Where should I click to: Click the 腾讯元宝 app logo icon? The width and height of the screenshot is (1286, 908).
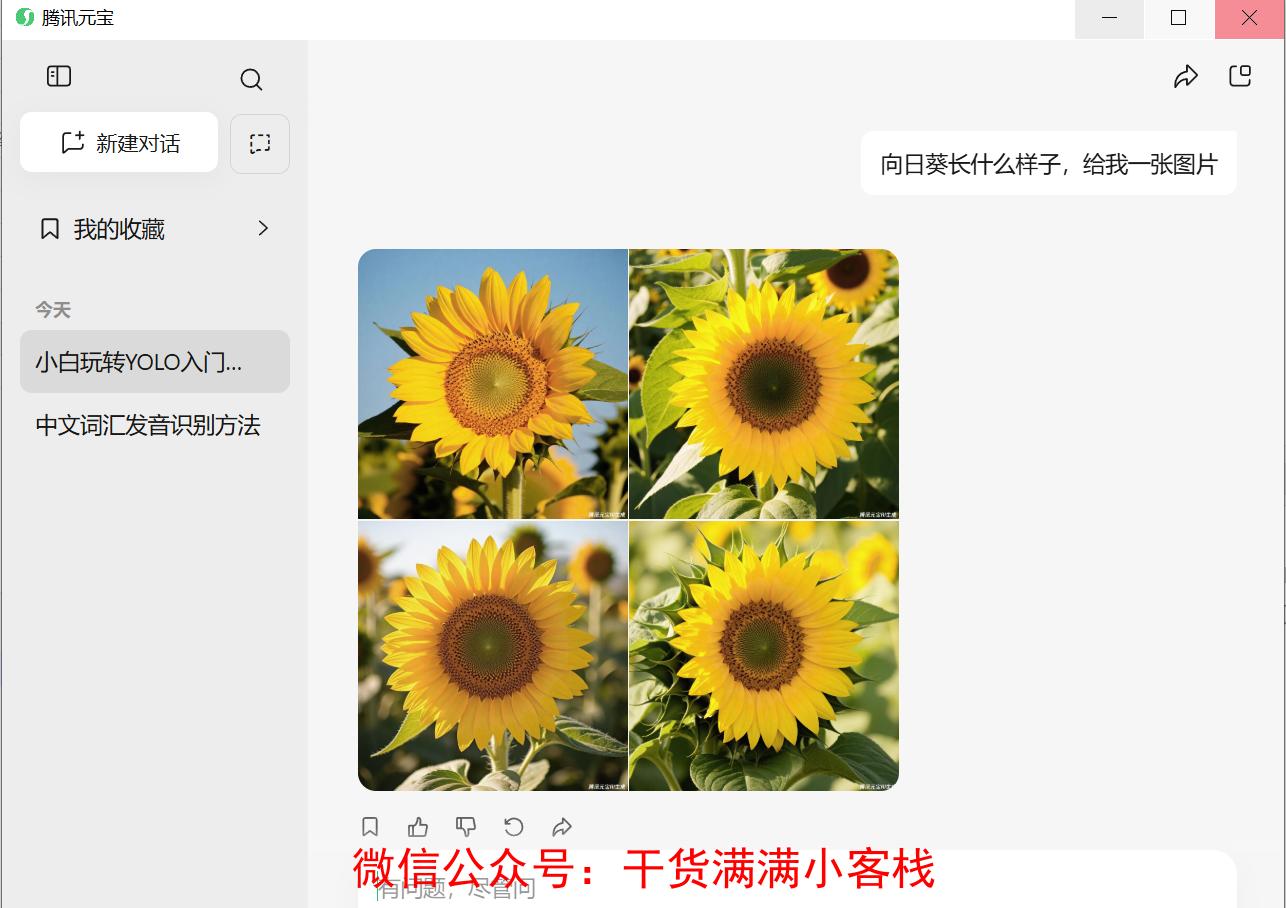point(25,18)
